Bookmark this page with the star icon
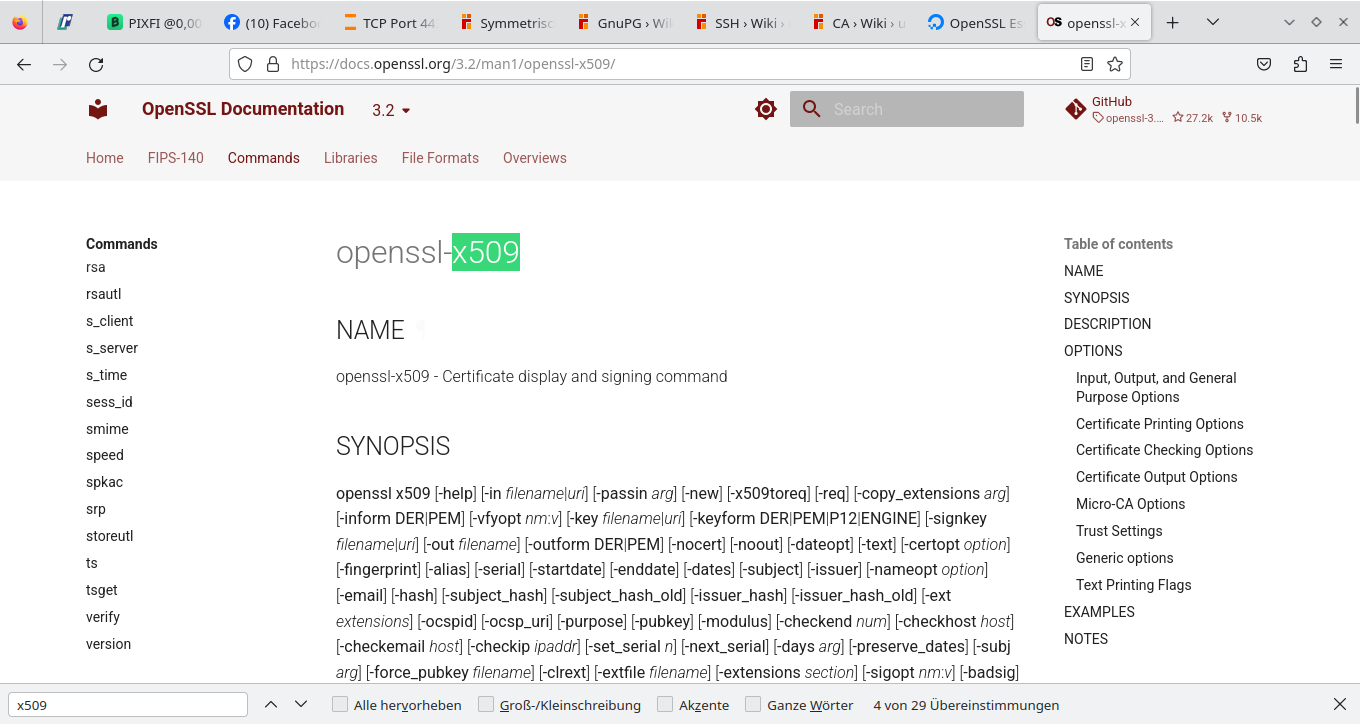Image resolution: width=1360 pixels, height=724 pixels. pos(1115,62)
